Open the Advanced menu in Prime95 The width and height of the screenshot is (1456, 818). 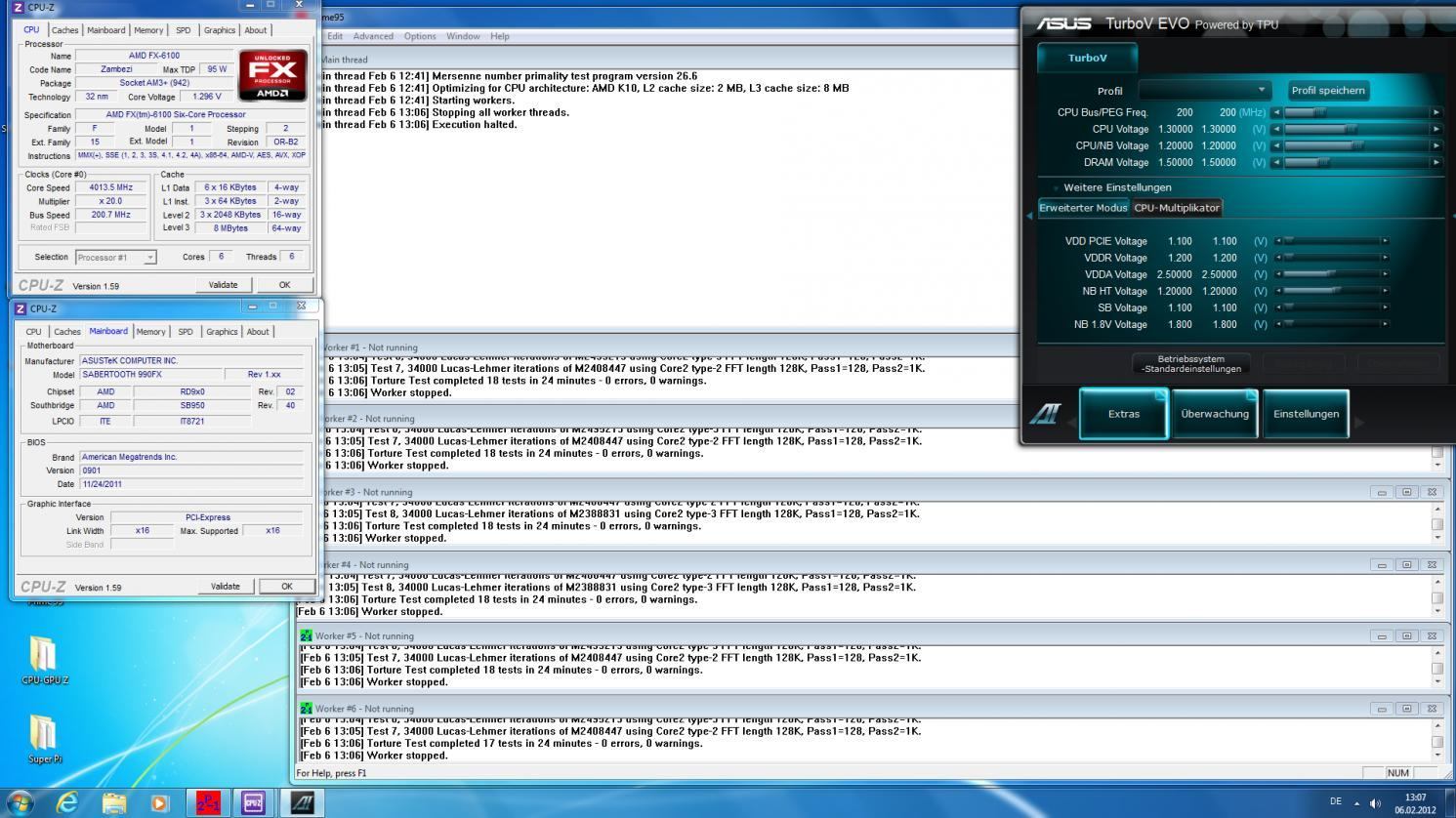[373, 36]
